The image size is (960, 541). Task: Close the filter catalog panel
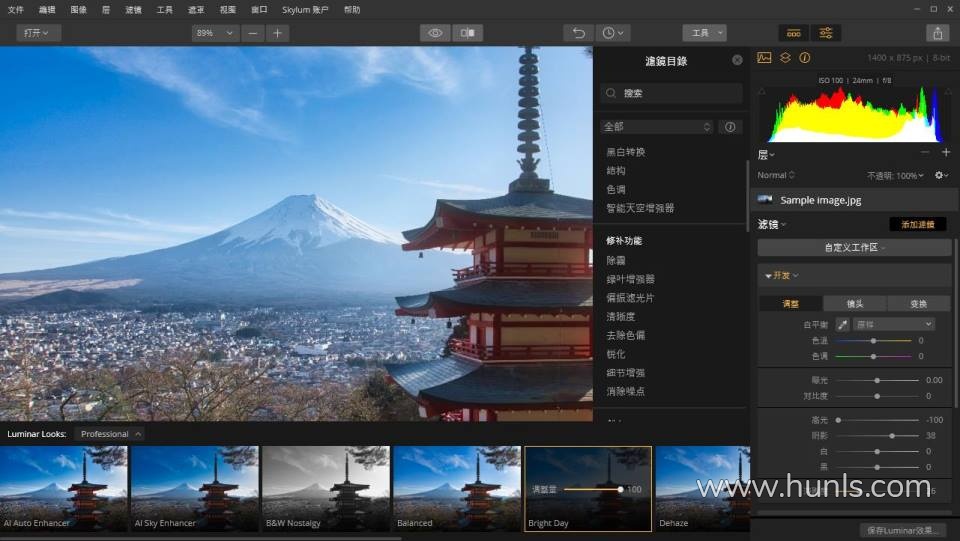click(737, 60)
